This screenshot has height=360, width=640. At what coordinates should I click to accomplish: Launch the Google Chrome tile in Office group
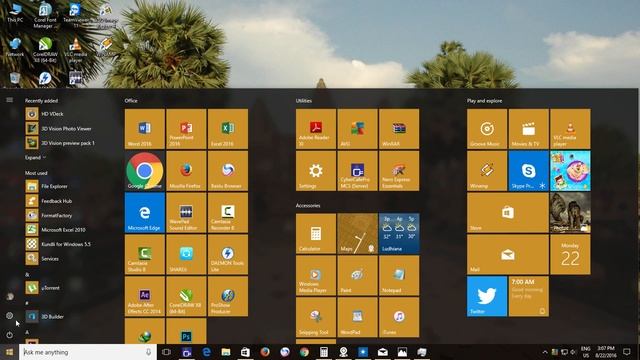click(145, 171)
